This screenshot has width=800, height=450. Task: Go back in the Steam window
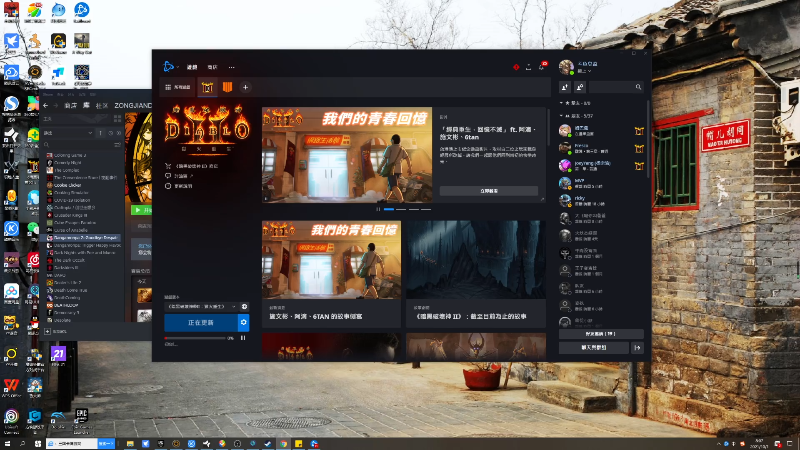45,106
